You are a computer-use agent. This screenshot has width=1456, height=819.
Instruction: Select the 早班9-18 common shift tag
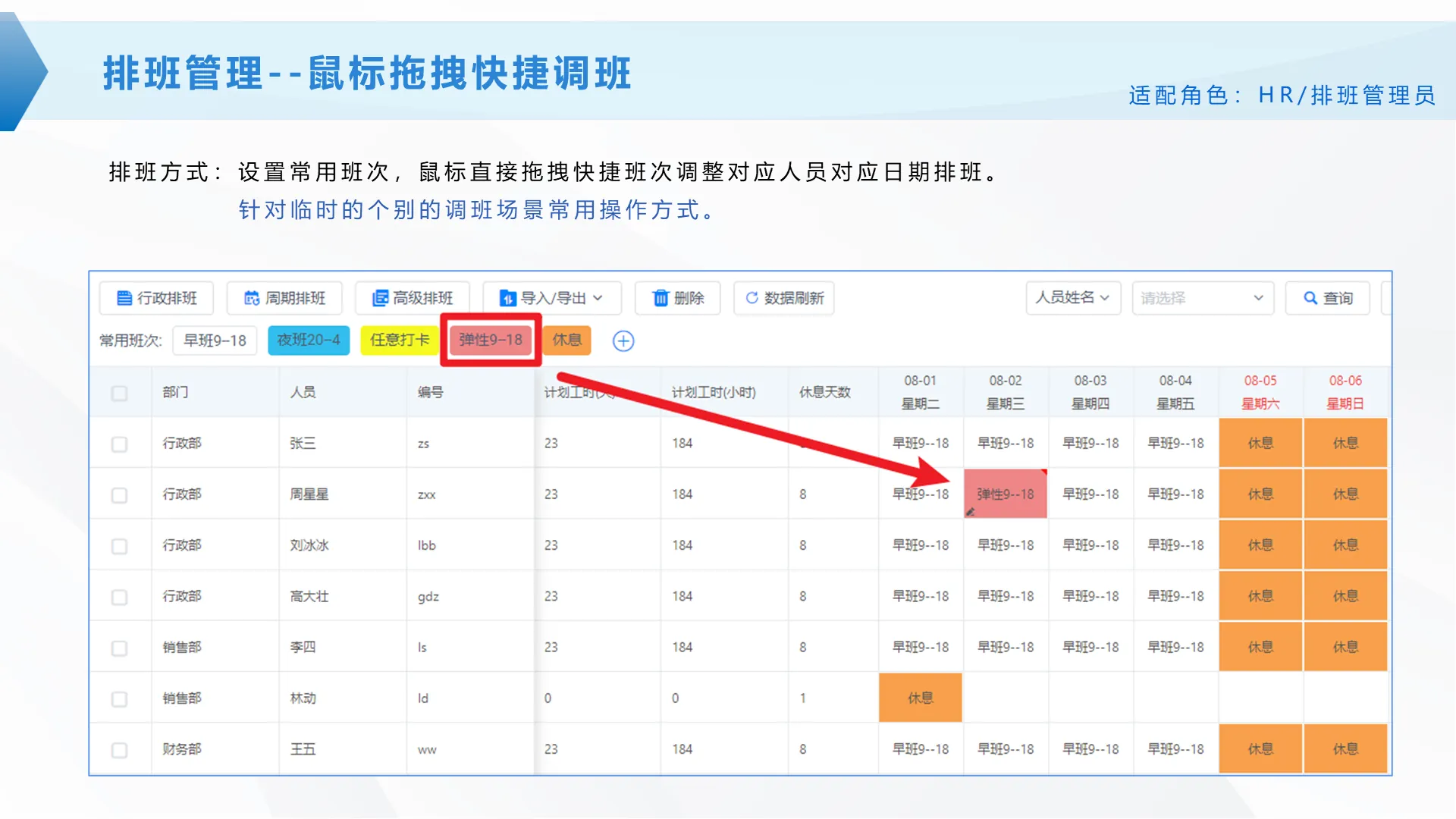pyautogui.click(x=215, y=340)
